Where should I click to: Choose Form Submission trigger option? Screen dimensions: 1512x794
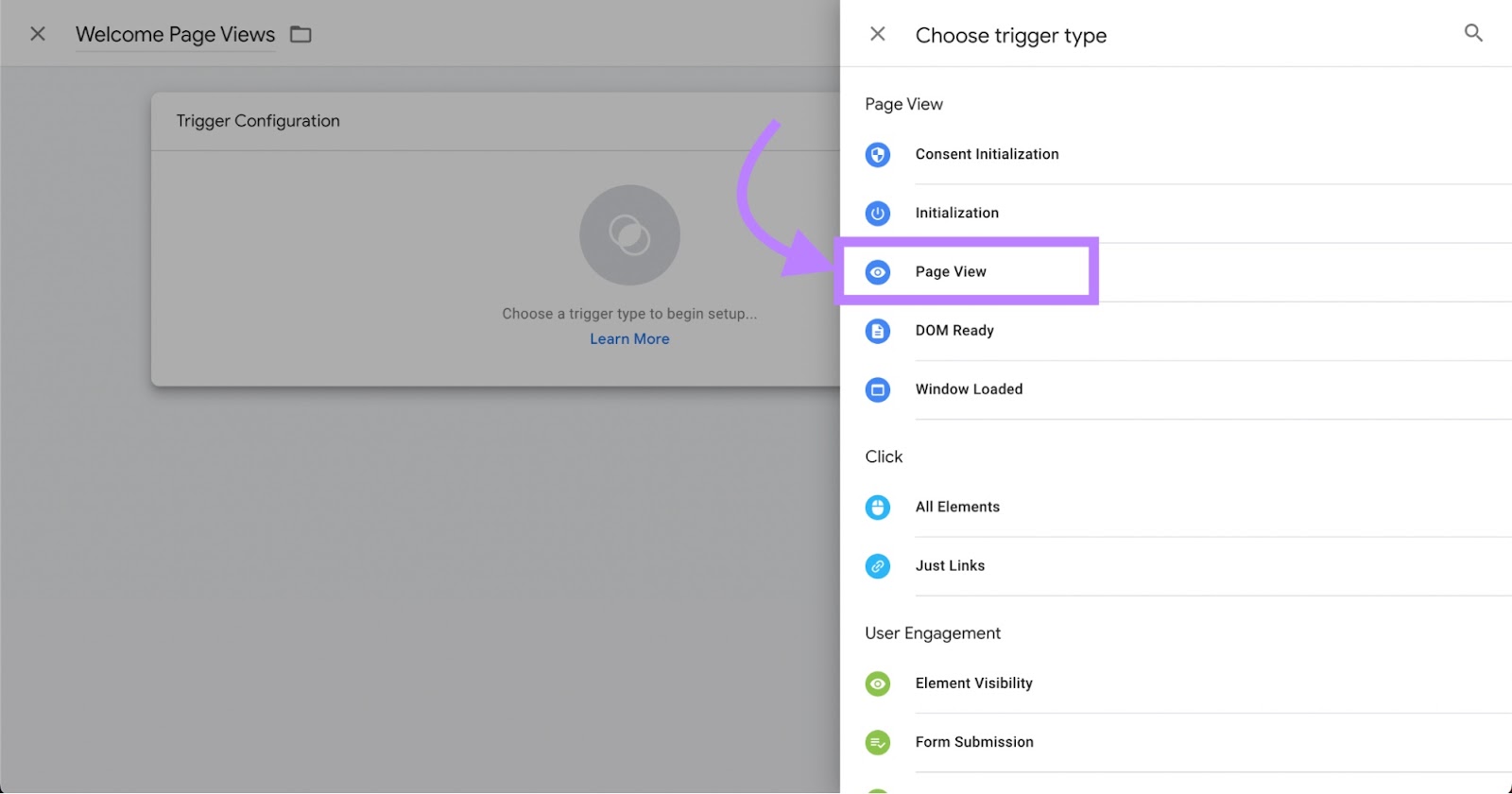[x=974, y=743]
